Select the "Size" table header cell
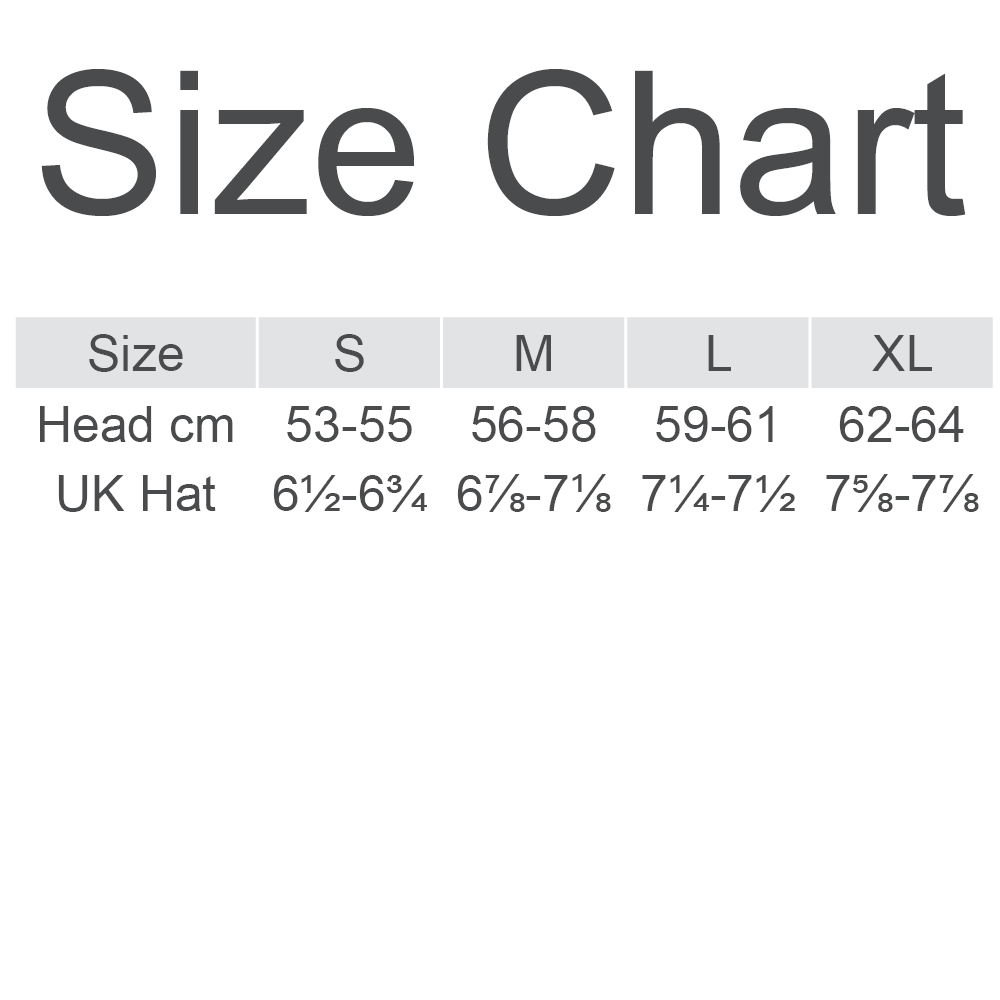Screen dimensions: 1000x1000 point(136,353)
